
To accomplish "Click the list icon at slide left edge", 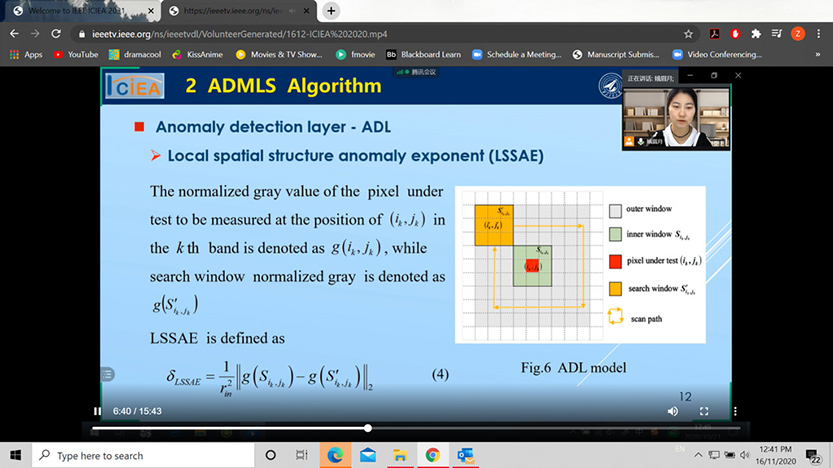I will 107,375.
